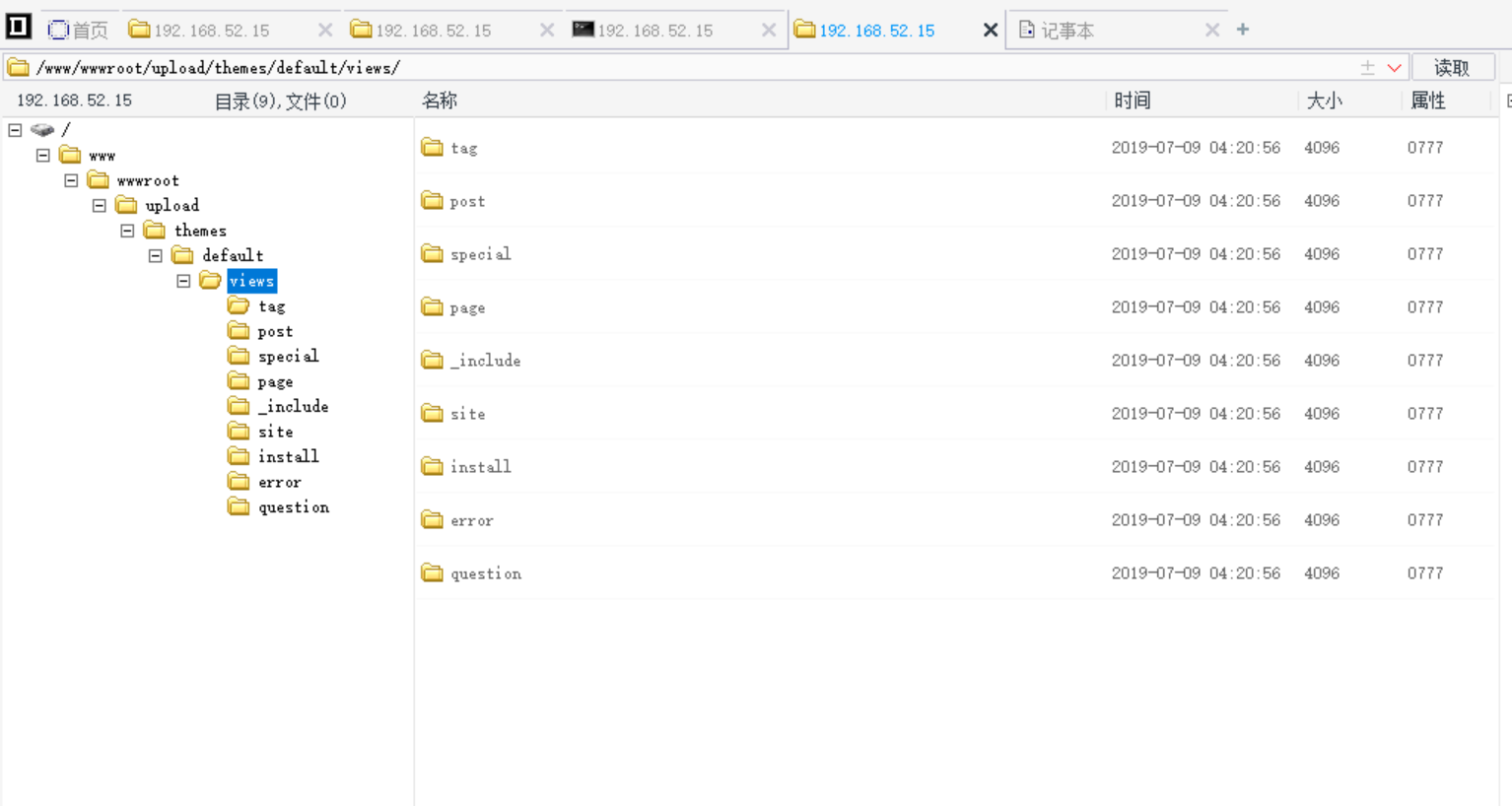Click special folder icon in file list
Image resolution: width=1512 pixels, height=806 pixels.
tap(432, 254)
